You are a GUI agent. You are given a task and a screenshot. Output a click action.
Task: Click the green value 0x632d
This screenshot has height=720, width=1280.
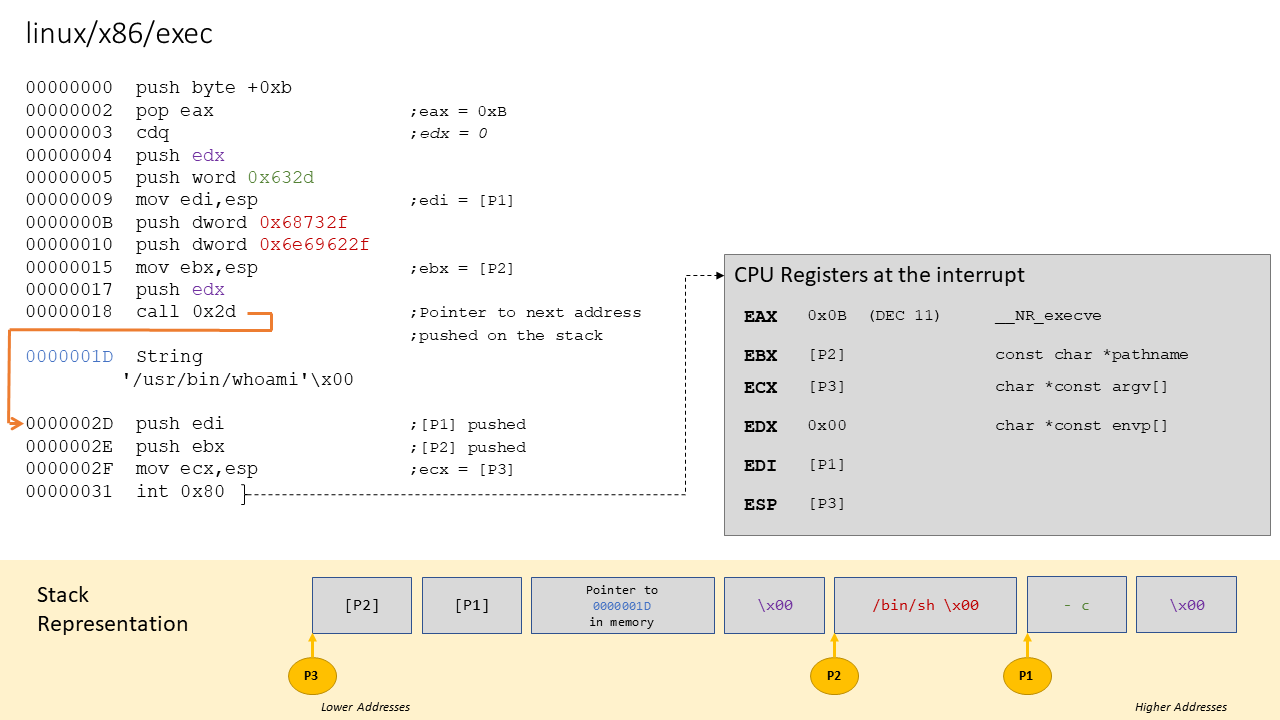coord(281,178)
